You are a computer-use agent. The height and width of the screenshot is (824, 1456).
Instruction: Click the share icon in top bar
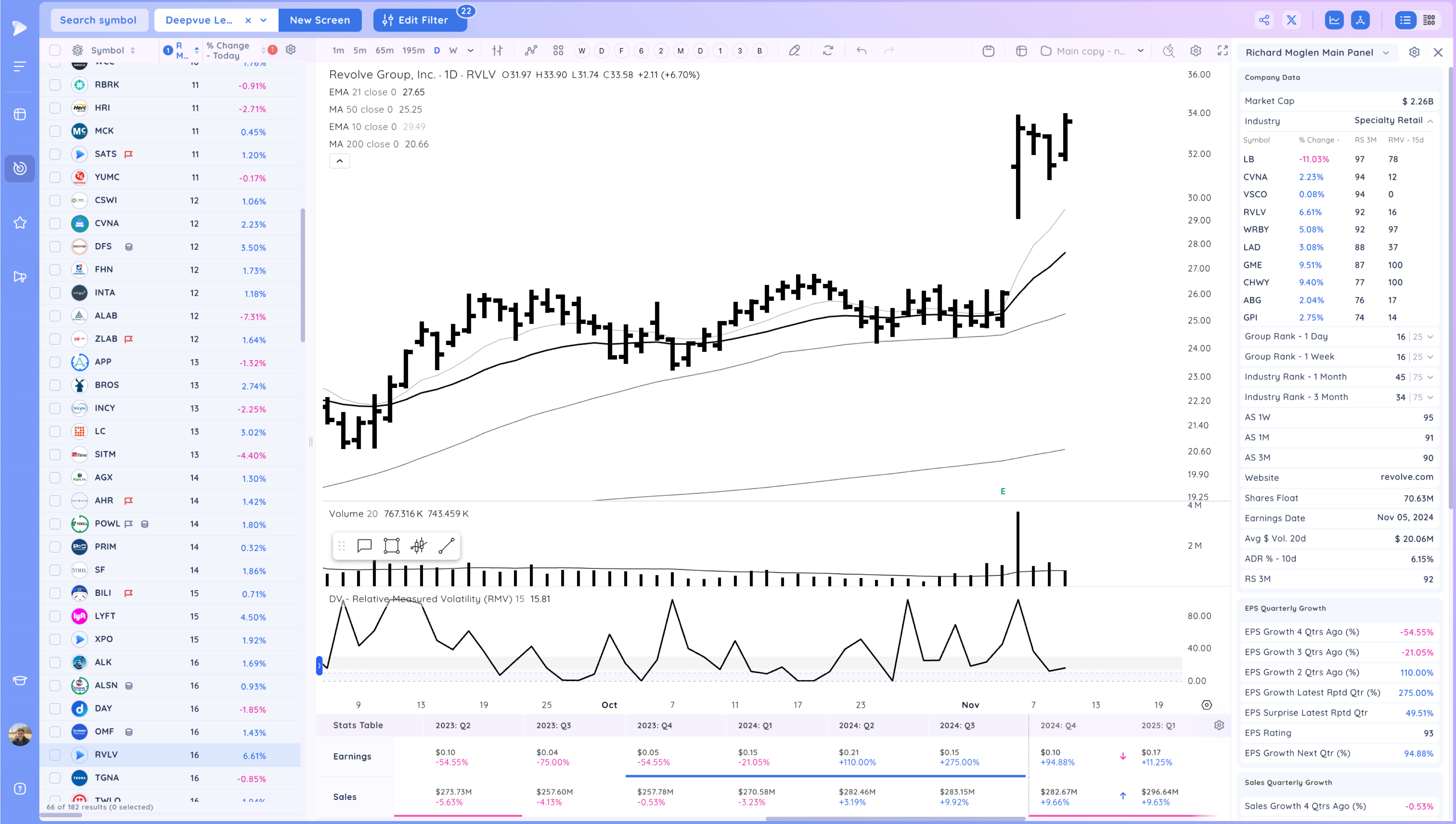click(1264, 20)
